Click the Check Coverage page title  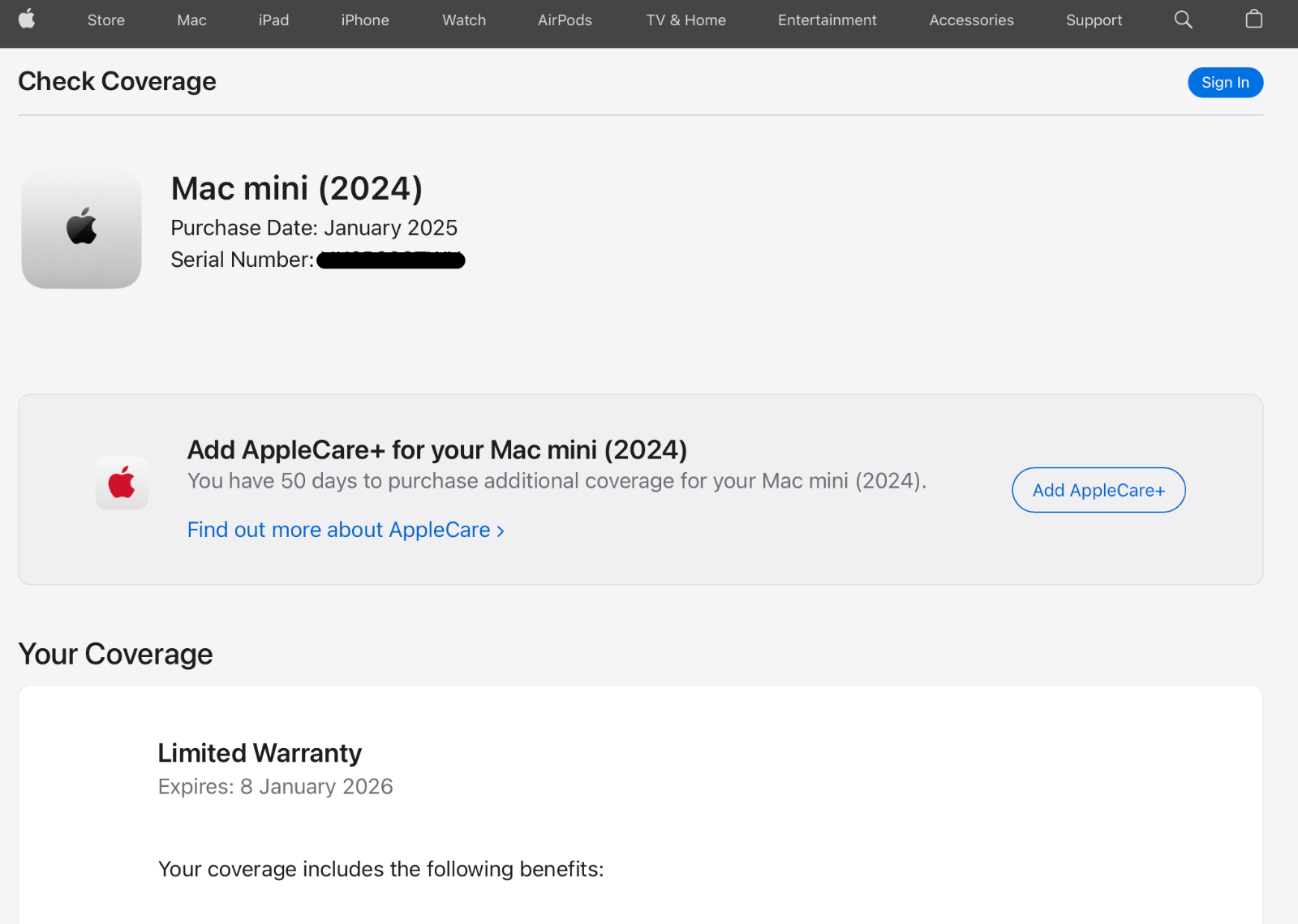117,81
